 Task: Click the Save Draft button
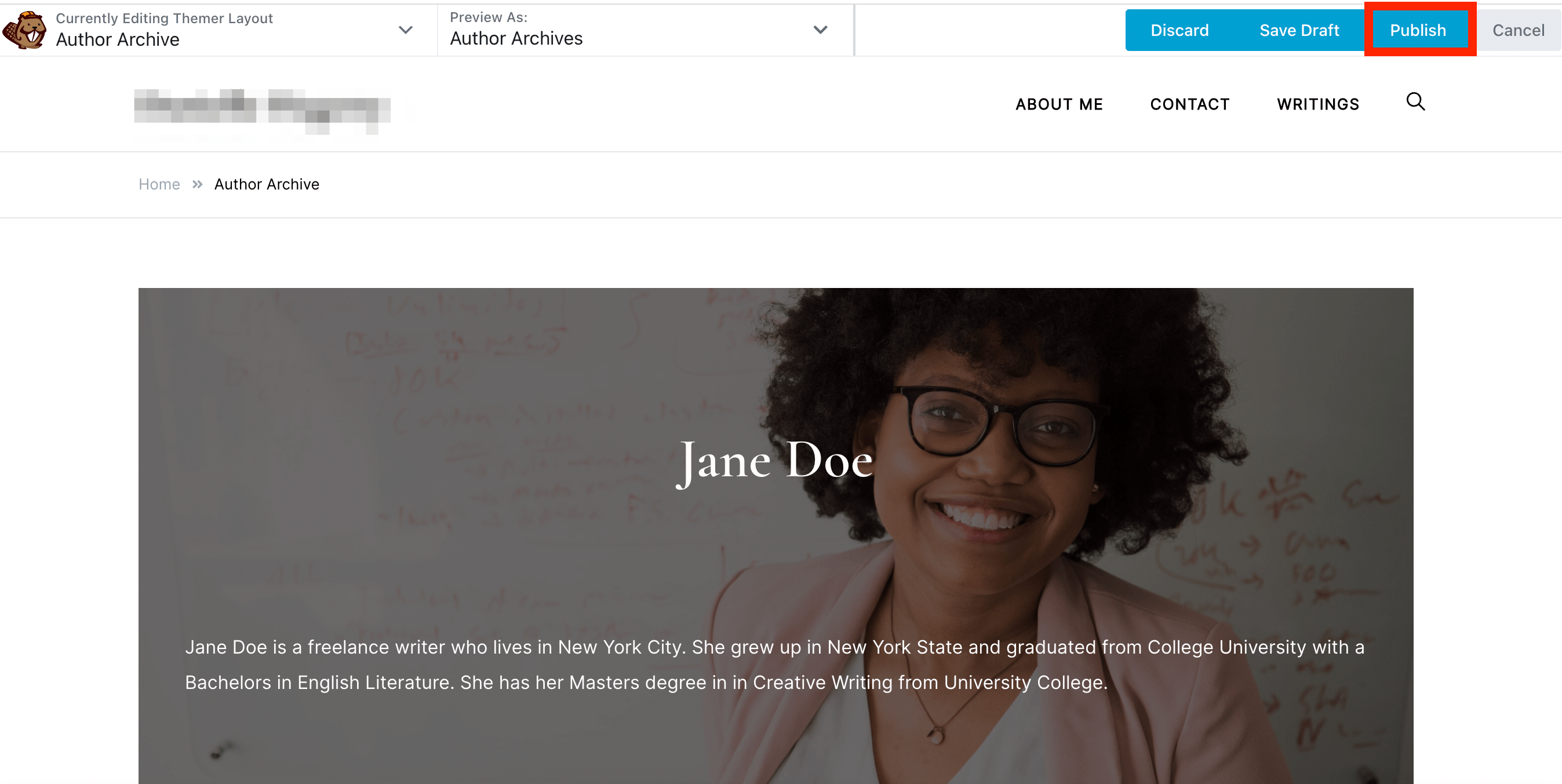pos(1299,30)
